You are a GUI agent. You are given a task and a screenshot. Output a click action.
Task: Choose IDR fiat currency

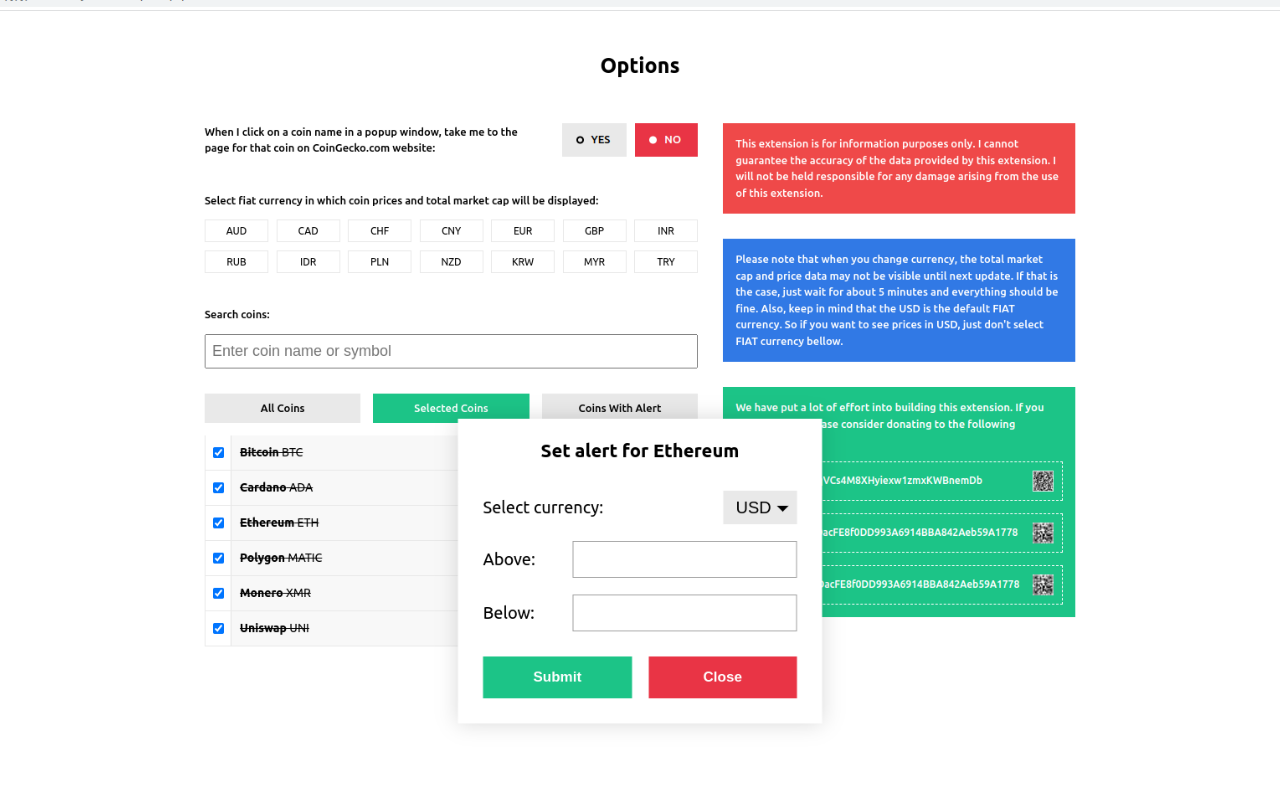pyautogui.click(x=308, y=262)
